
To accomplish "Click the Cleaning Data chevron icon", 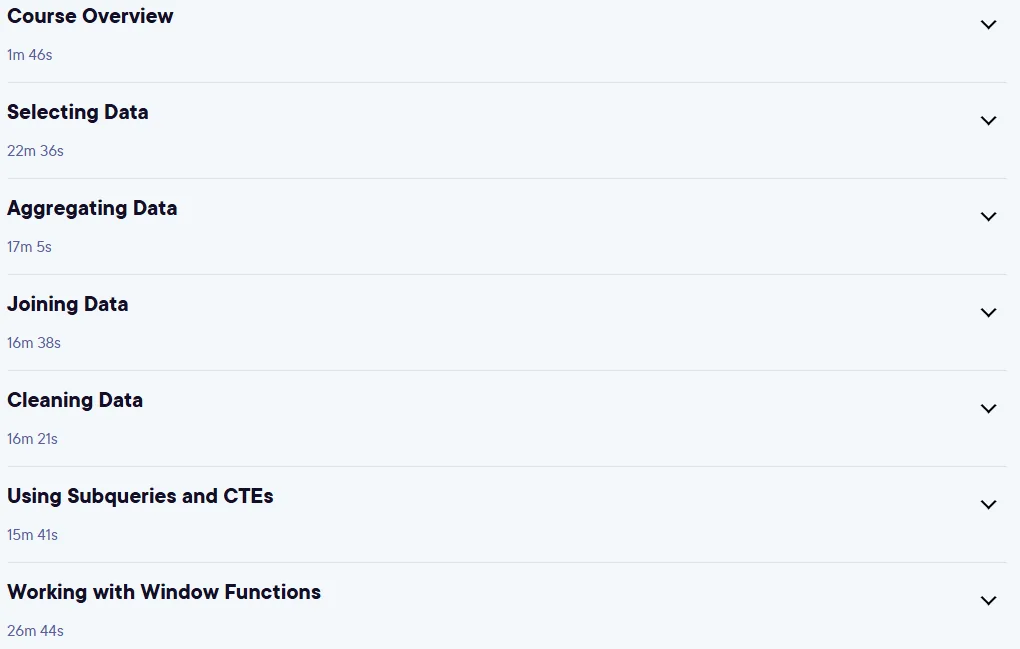I will pos(988,408).
